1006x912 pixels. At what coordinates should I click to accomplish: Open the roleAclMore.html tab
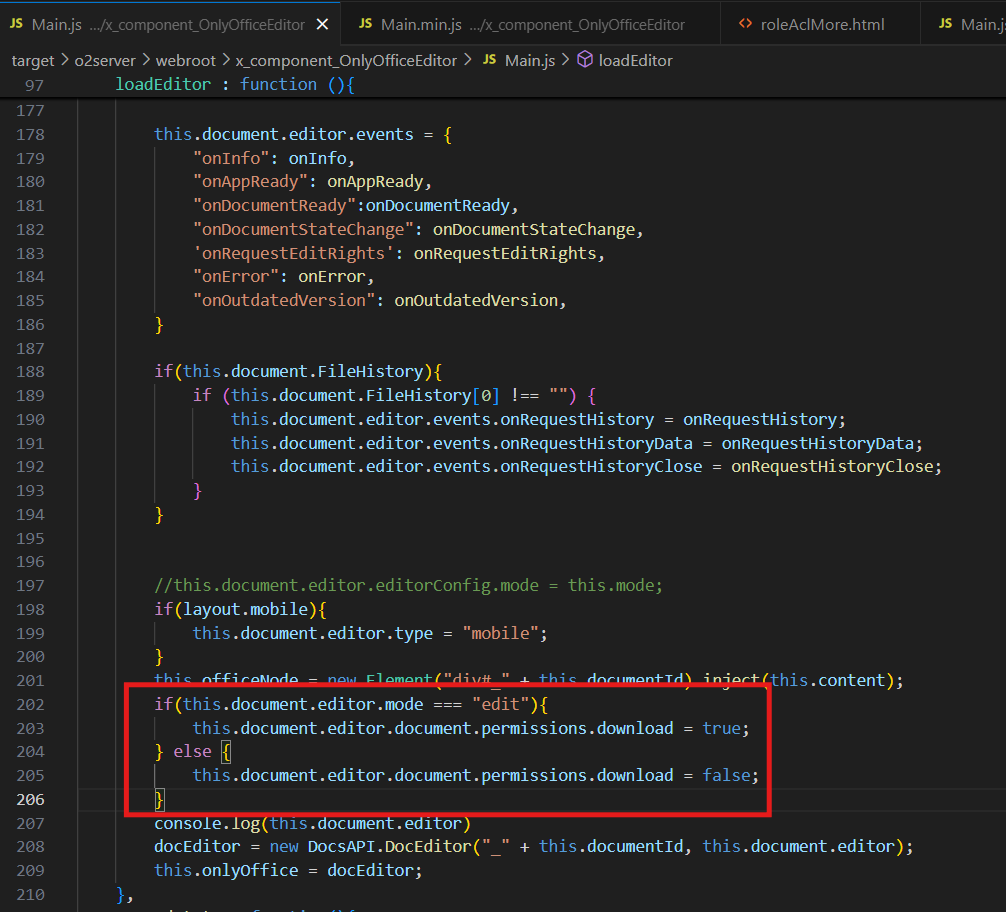coord(822,24)
